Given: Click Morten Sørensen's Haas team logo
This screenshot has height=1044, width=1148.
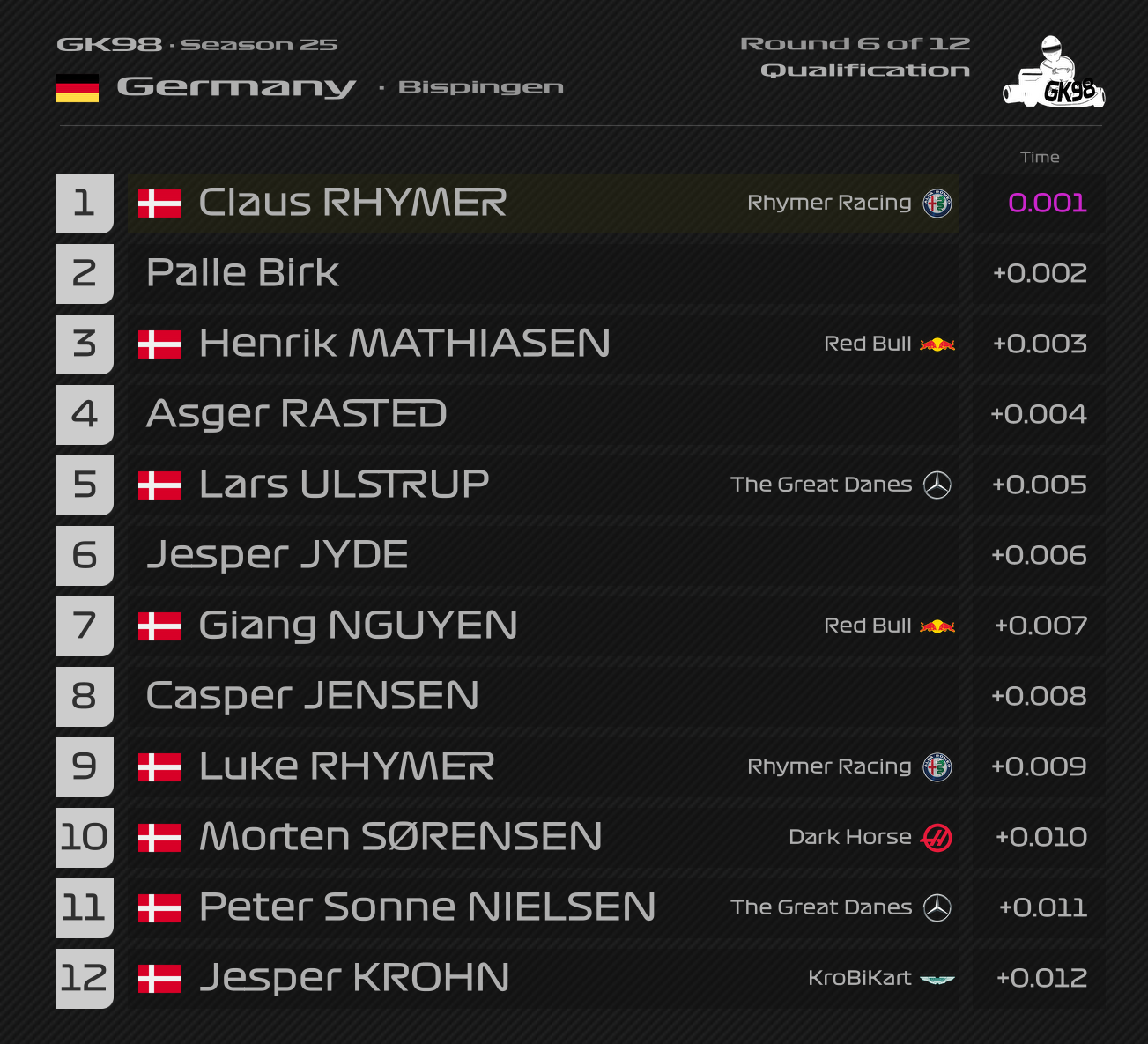Looking at the screenshot, I should (x=937, y=837).
